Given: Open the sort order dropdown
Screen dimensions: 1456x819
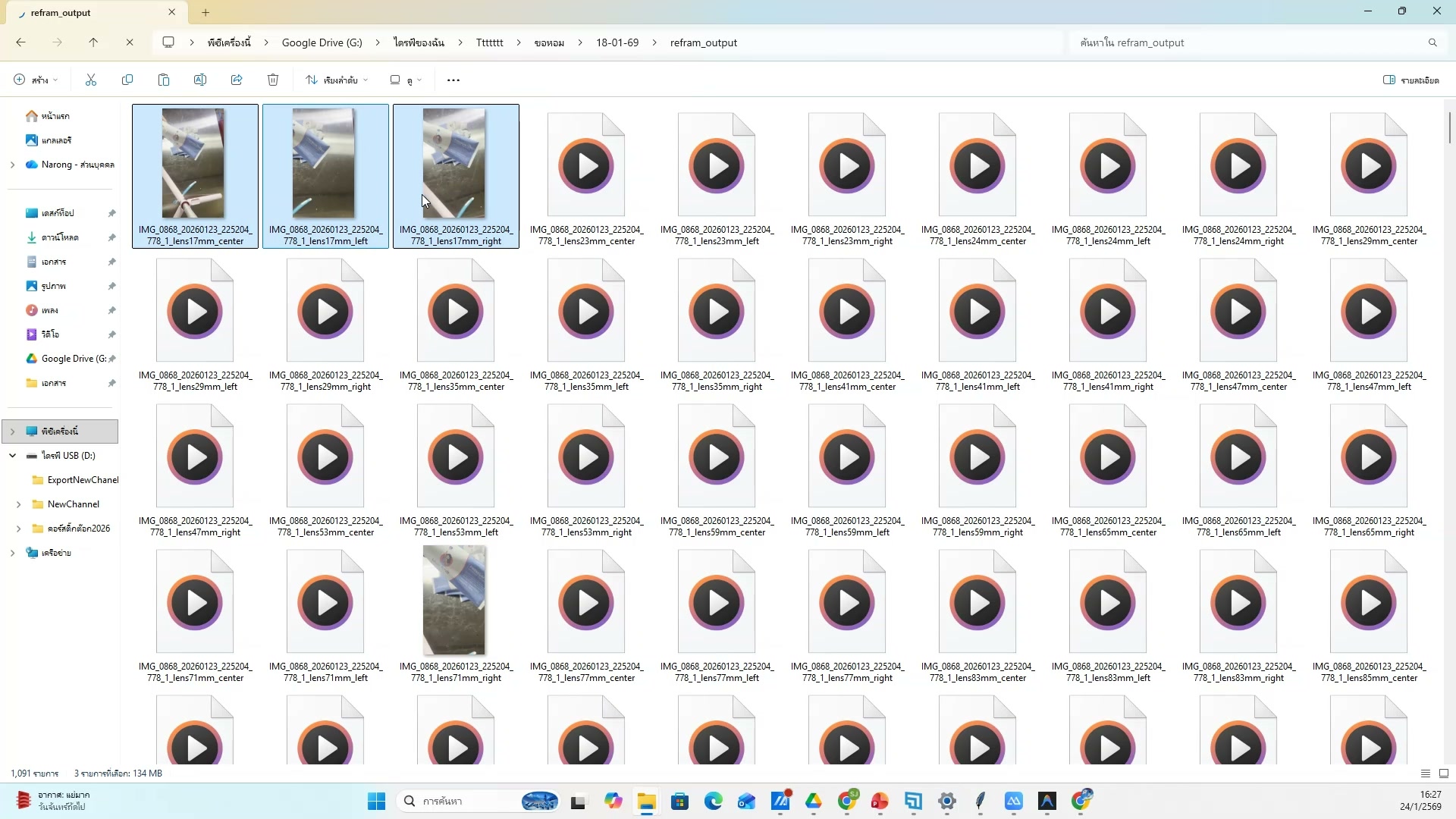Looking at the screenshot, I should click(337, 80).
